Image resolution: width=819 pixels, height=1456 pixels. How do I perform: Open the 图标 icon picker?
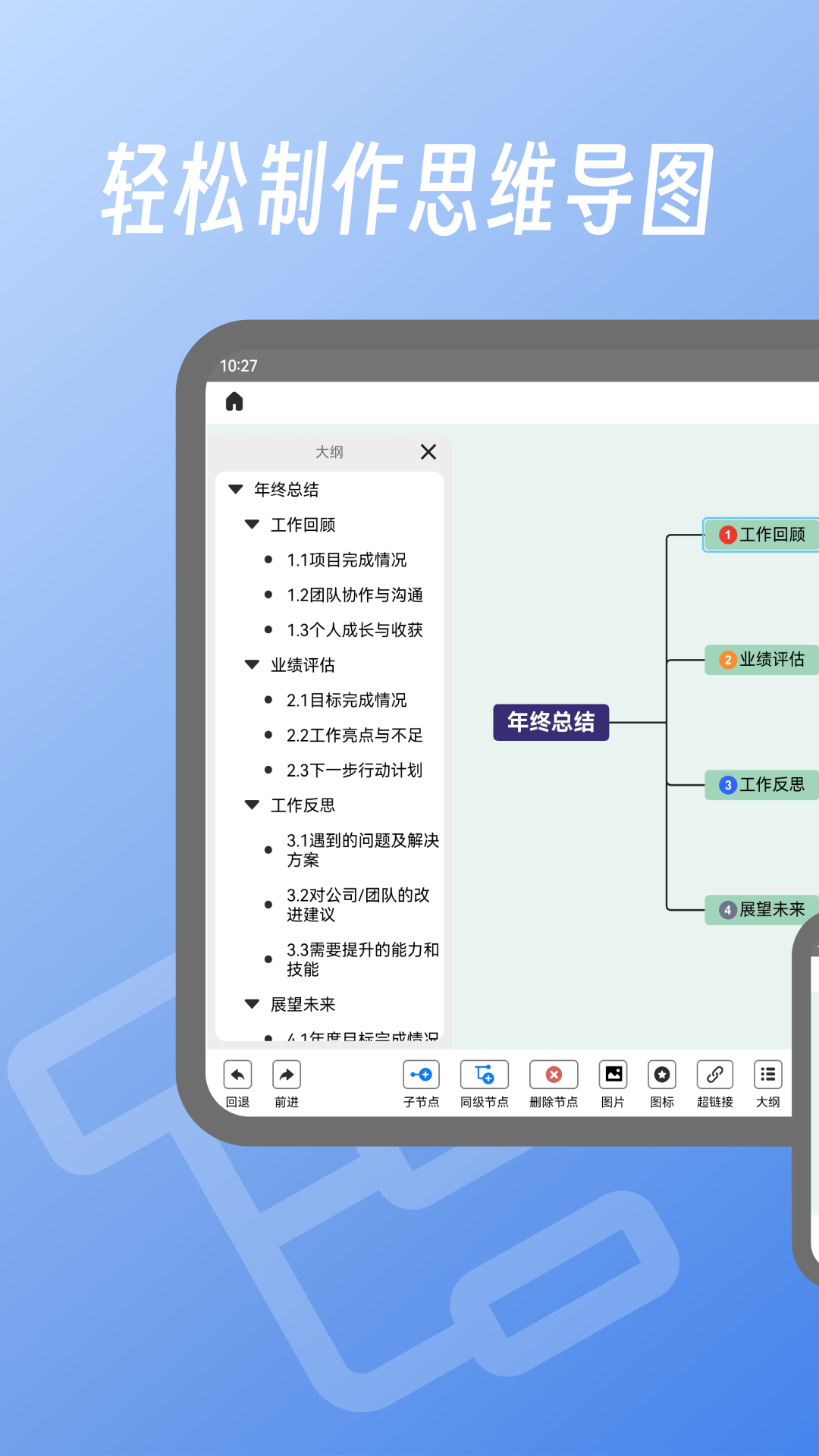coord(662,1075)
